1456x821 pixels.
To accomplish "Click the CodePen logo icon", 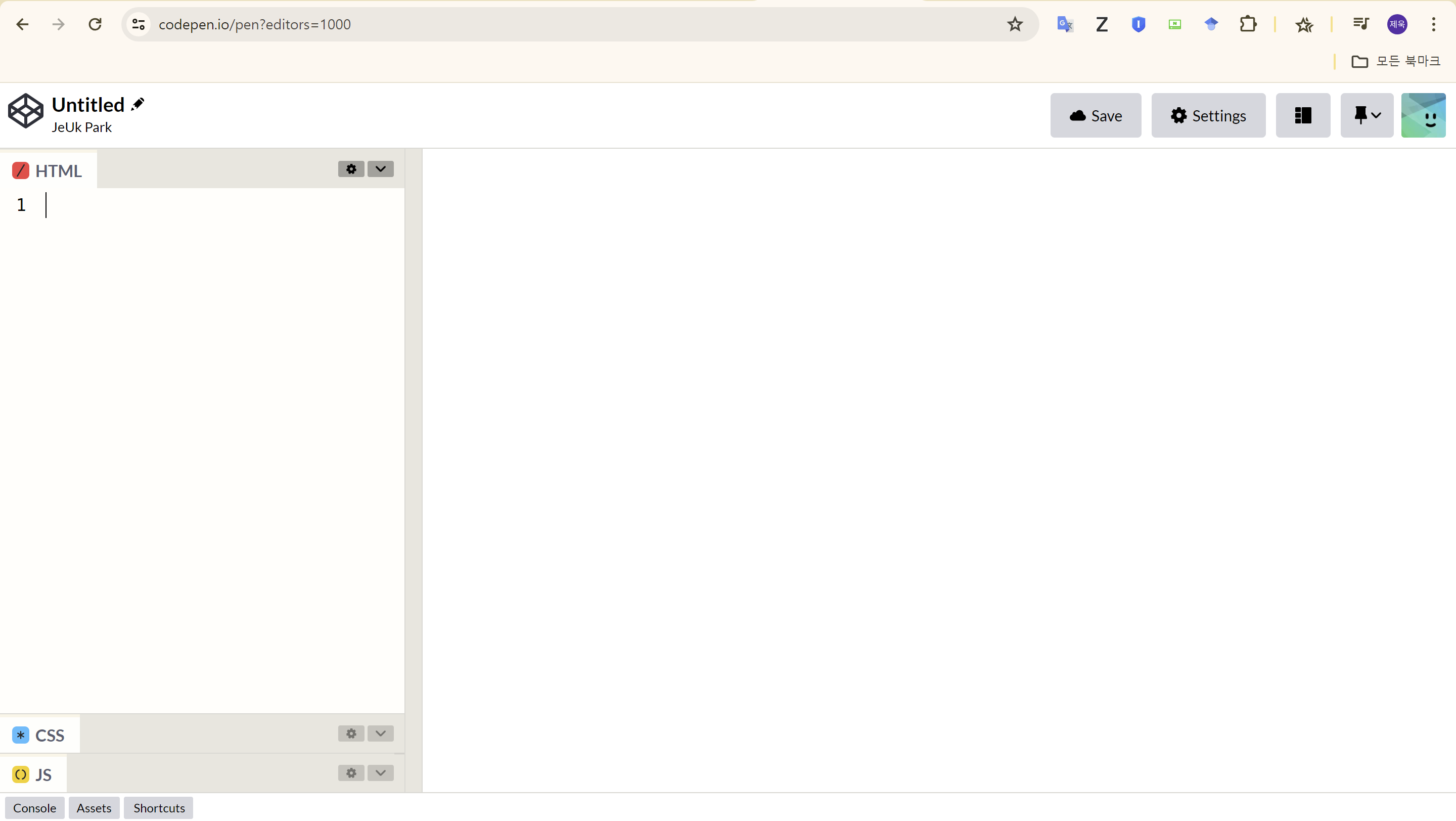I will [x=25, y=111].
